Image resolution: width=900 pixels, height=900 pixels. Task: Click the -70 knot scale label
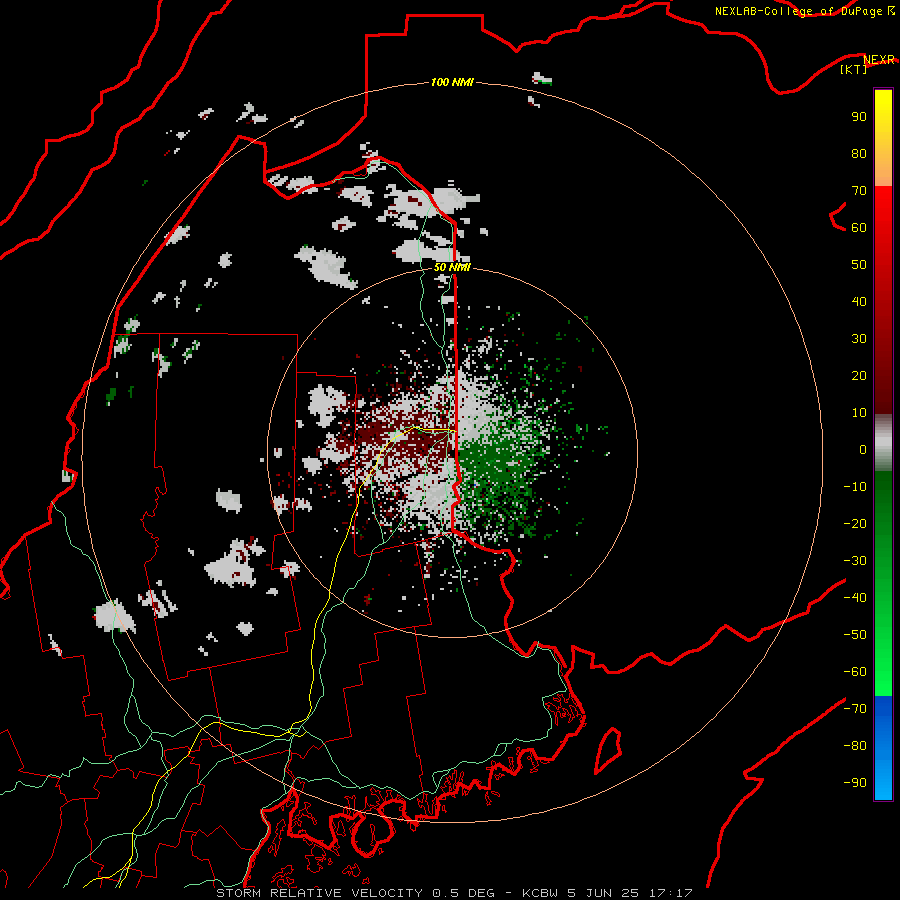point(855,709)
